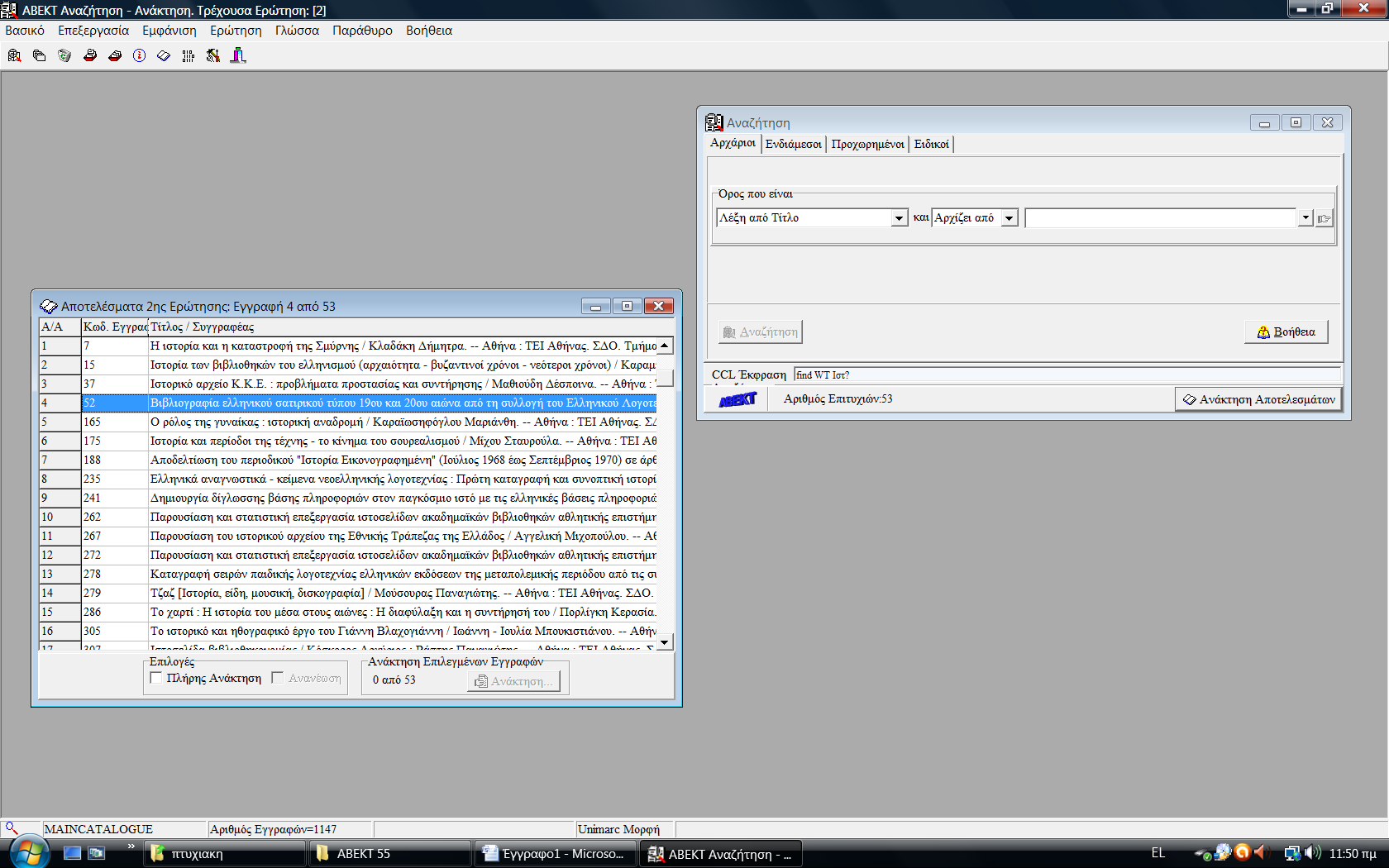Click the Κωδ. Εγγραφής column header
Viewport: 1389px width, 868px height.
(115, 327)
